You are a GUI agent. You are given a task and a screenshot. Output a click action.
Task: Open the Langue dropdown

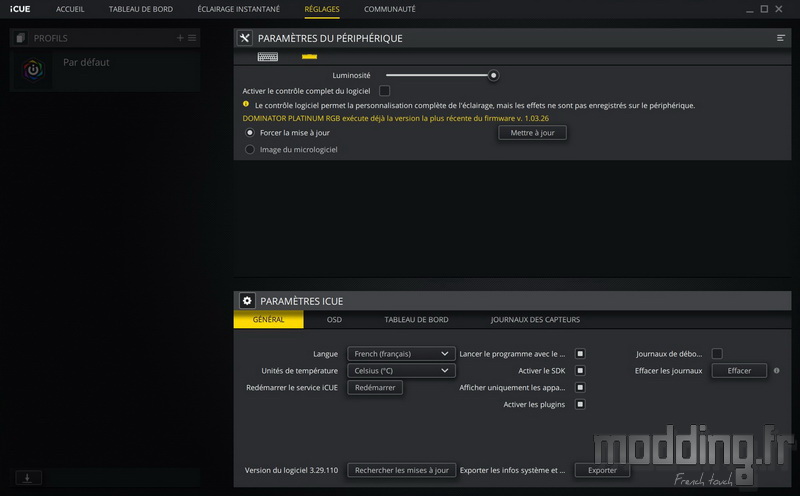click(401, 354)
